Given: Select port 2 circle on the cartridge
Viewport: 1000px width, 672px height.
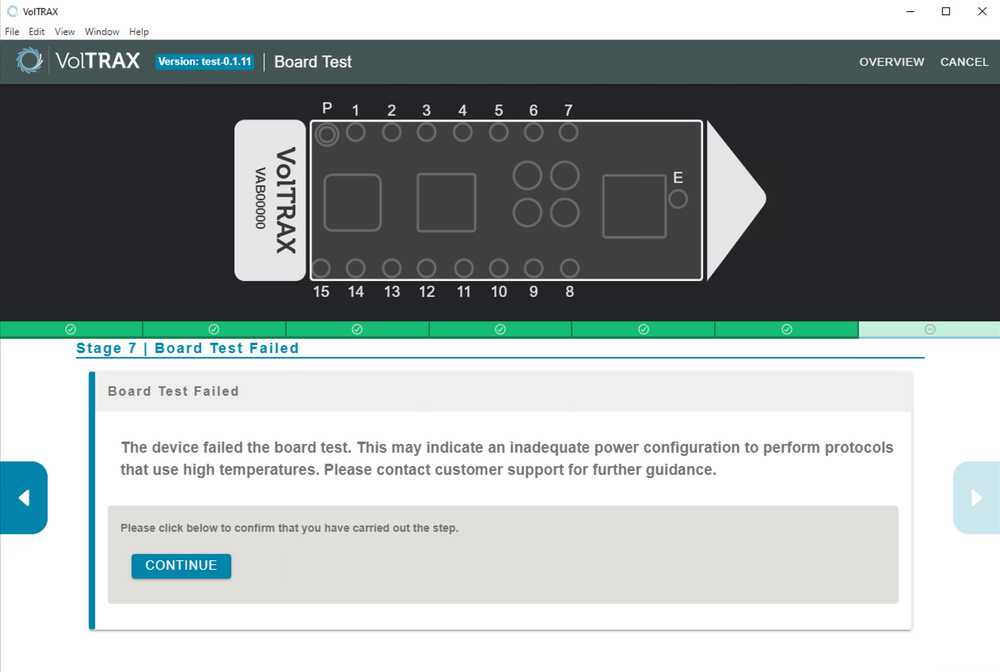Looking at the screenshot, I should tap(392, 133).
